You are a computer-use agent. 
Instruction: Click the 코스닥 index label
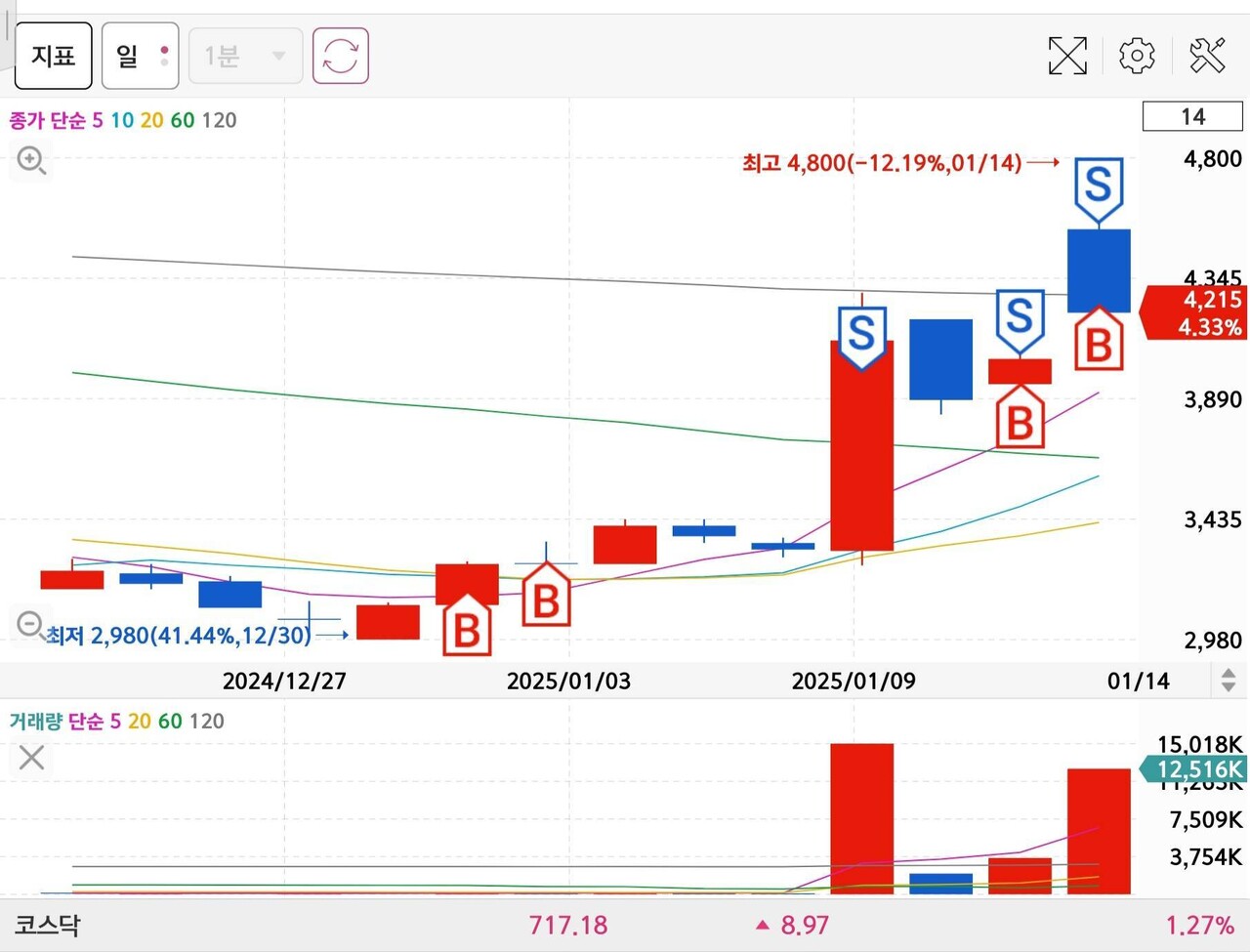click(x=47, y=925)
